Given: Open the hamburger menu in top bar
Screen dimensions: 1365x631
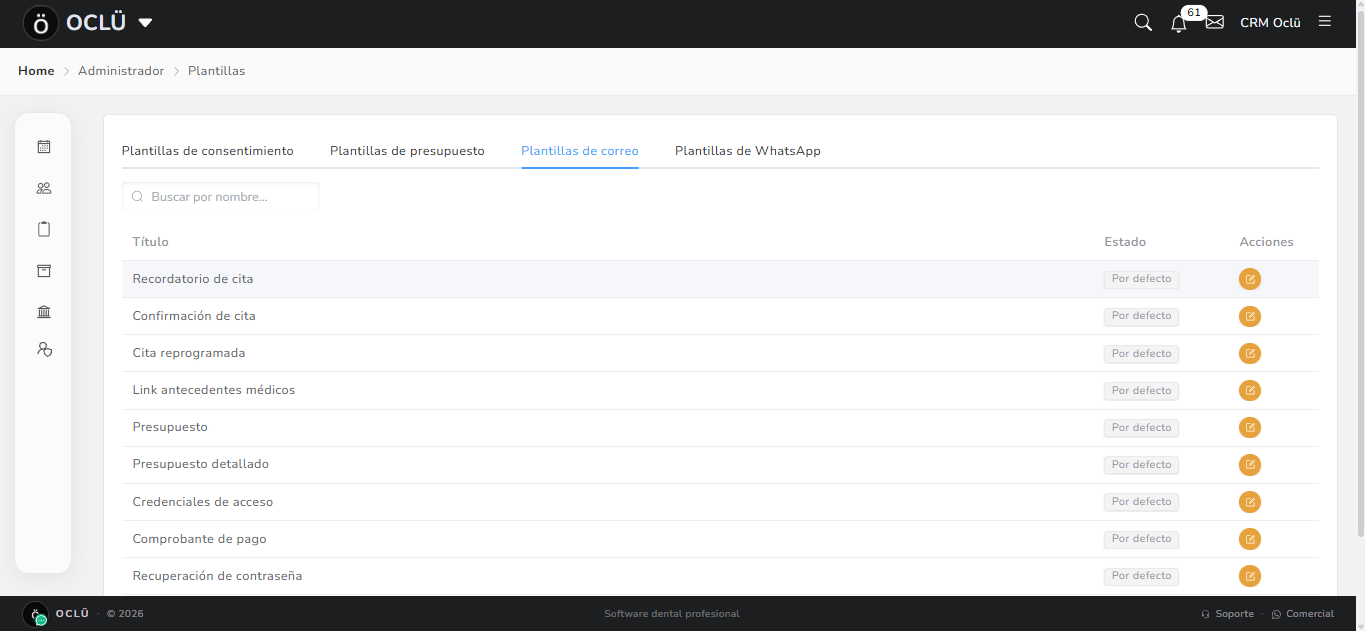Looking at the screenshot, I should 1325,21.
